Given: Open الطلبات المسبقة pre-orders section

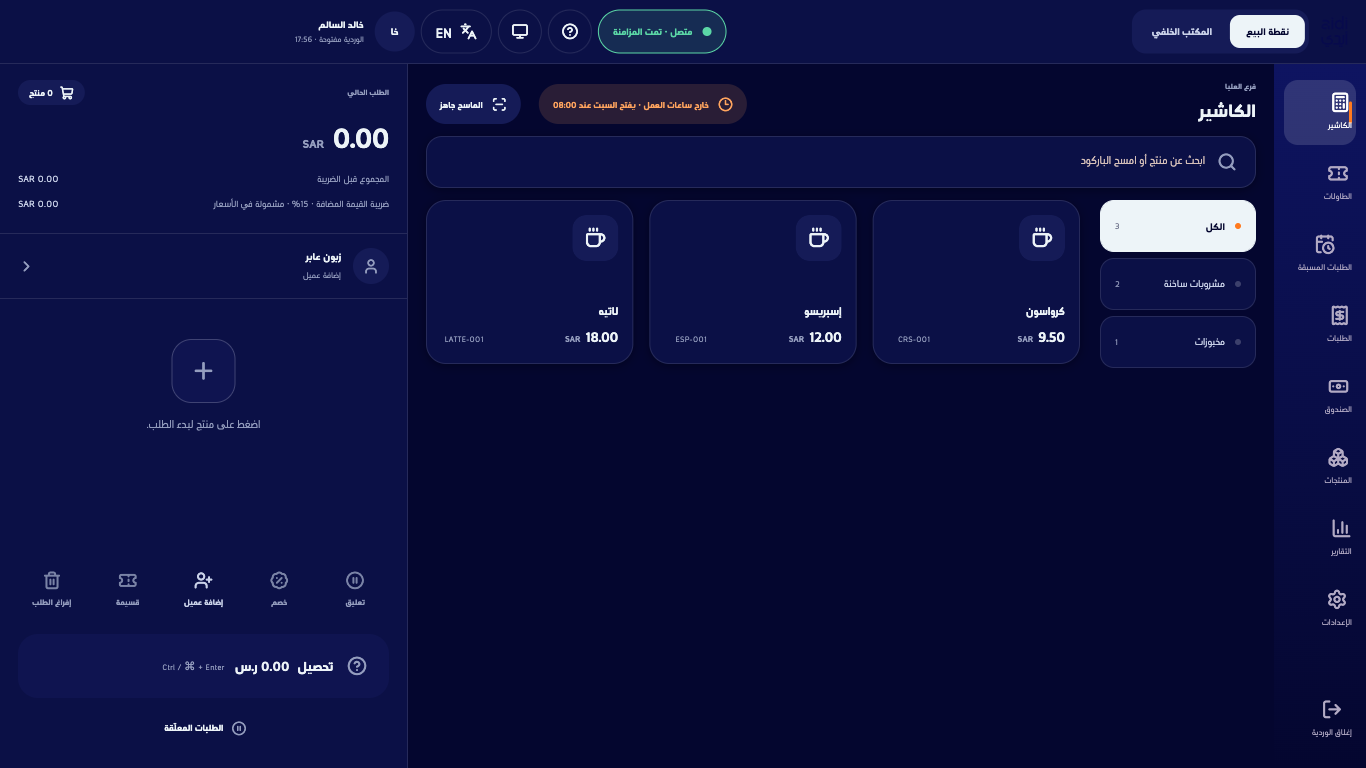Looking at the screenshot, I should click(x=1325, y=254).
